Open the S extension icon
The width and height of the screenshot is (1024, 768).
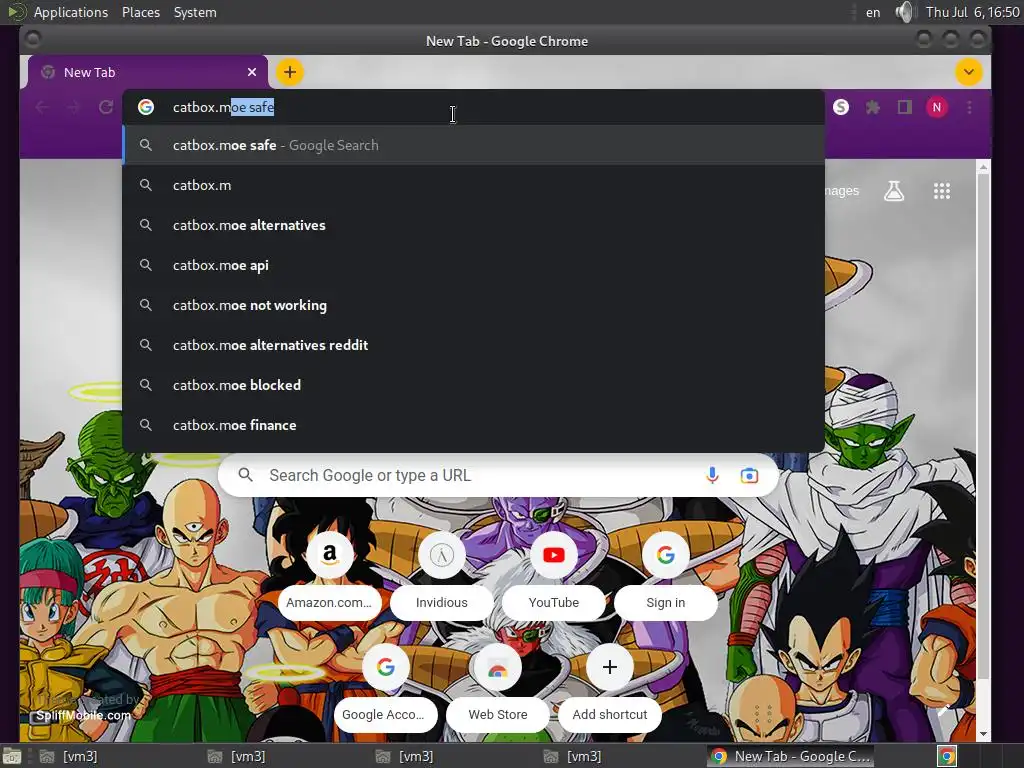(x=841, y=107)
